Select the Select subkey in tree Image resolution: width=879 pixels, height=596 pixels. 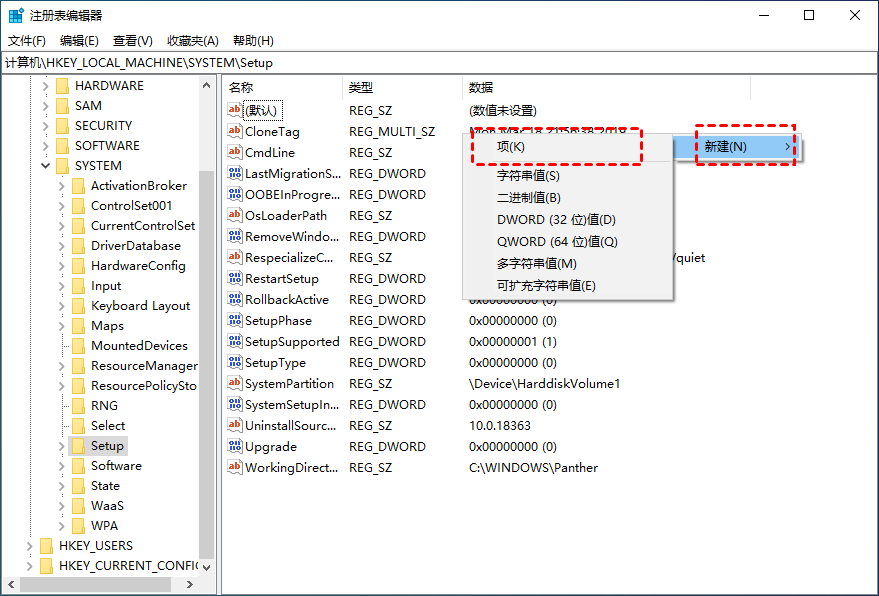[108, 426]
